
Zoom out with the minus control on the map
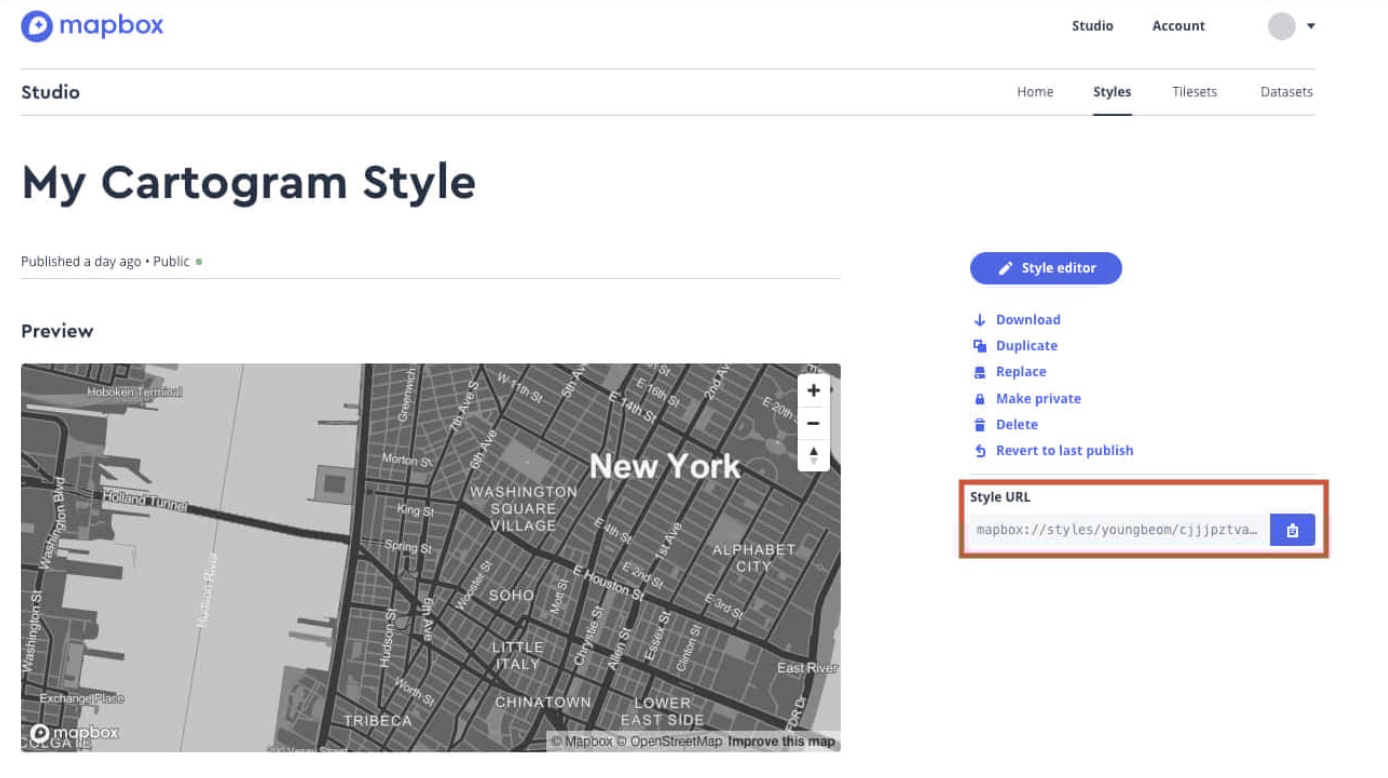coord(813,423)
